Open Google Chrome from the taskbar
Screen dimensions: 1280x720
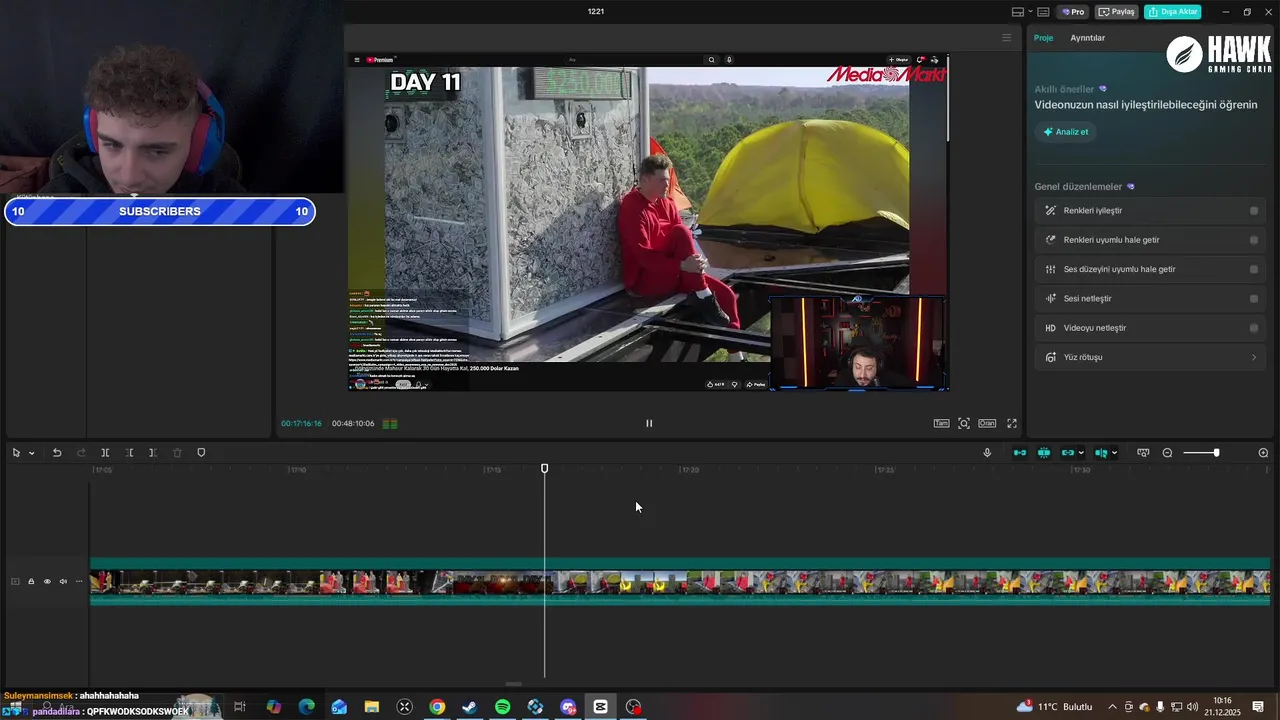(437, 707)
